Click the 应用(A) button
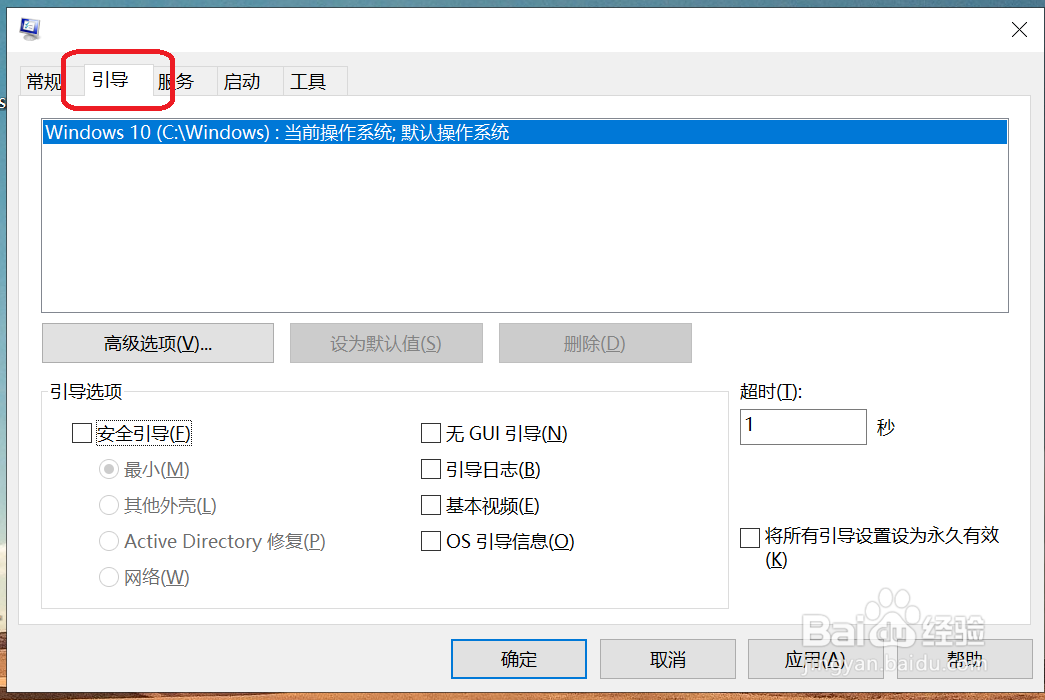 coord(816,659)
